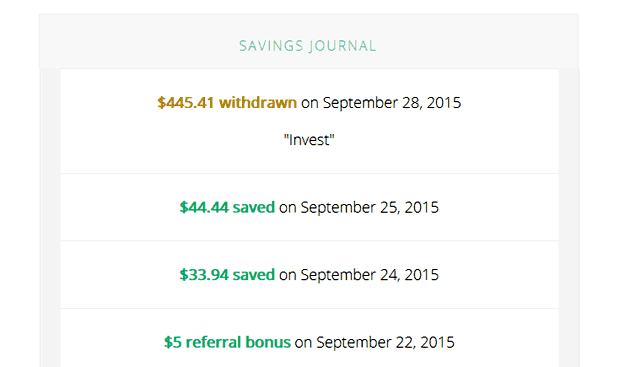
Task: Click September 28 in the withdrawal entry
Action: coord(371,103)
